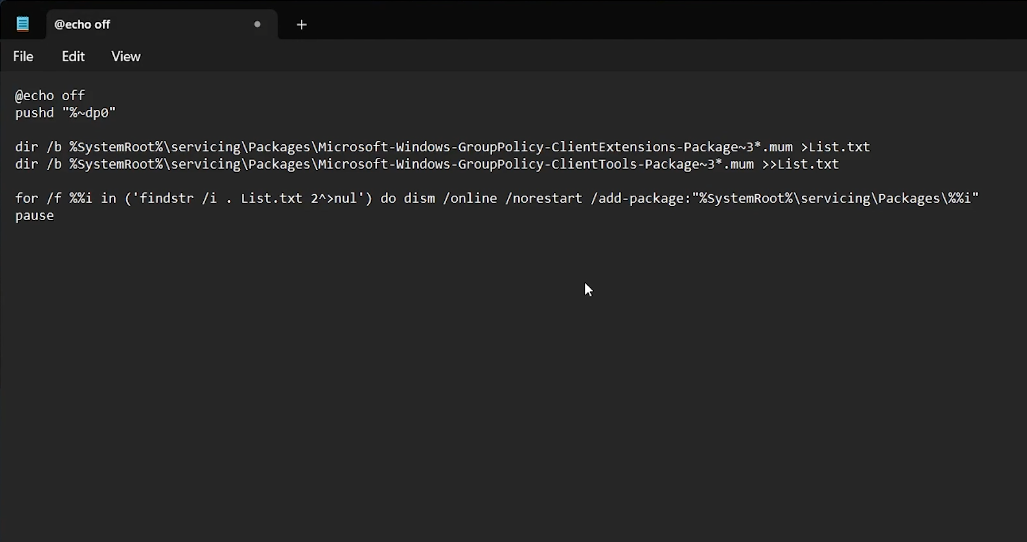Click the ClientExtensions-Package dir command line

click(x=443, y=147)
